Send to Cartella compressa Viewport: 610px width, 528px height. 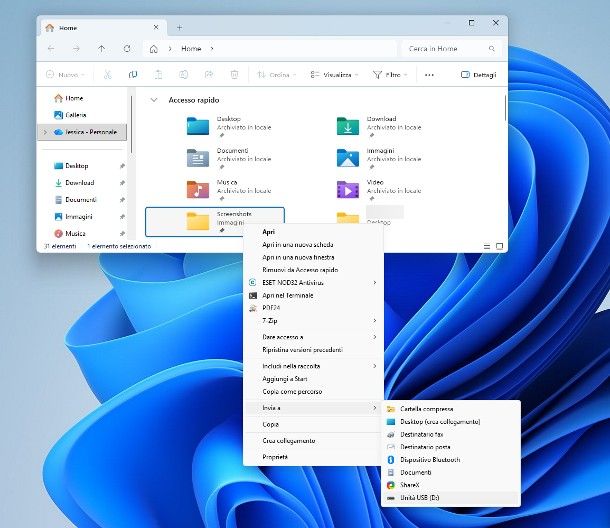click(x=451, y=409)
